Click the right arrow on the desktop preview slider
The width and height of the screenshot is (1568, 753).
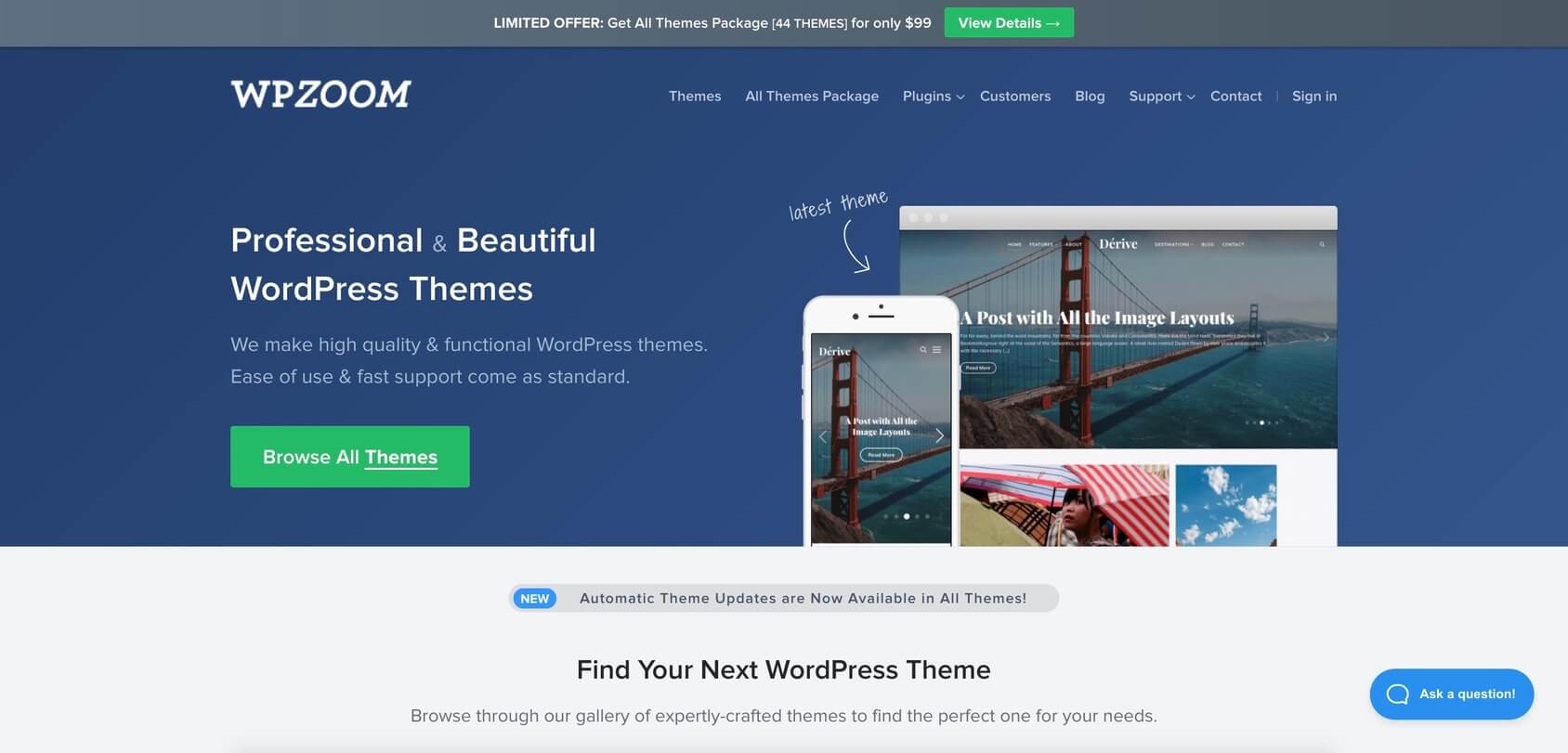pos(1325,338)
